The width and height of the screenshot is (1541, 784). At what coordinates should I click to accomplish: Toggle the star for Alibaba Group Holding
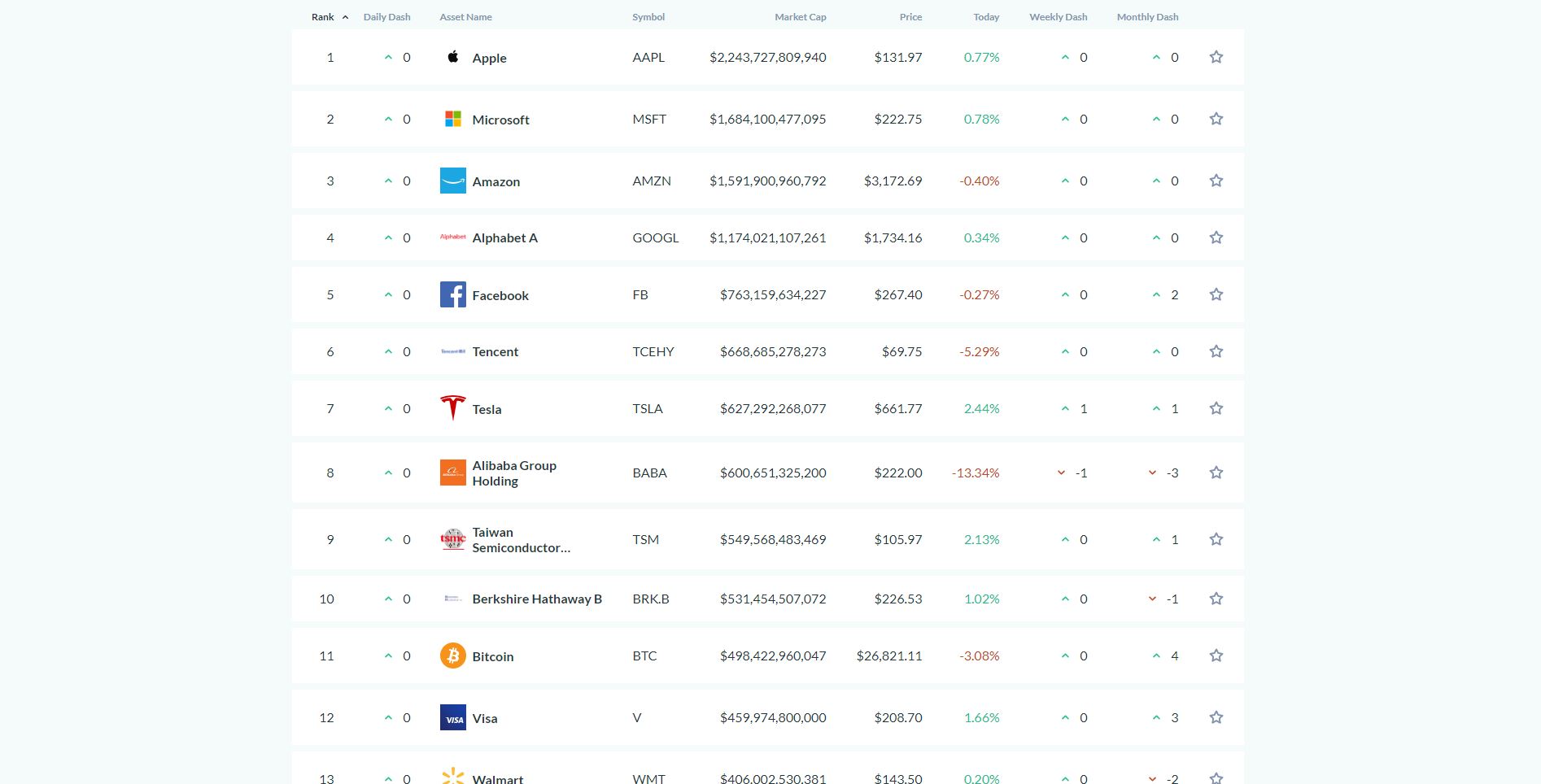1216,473
